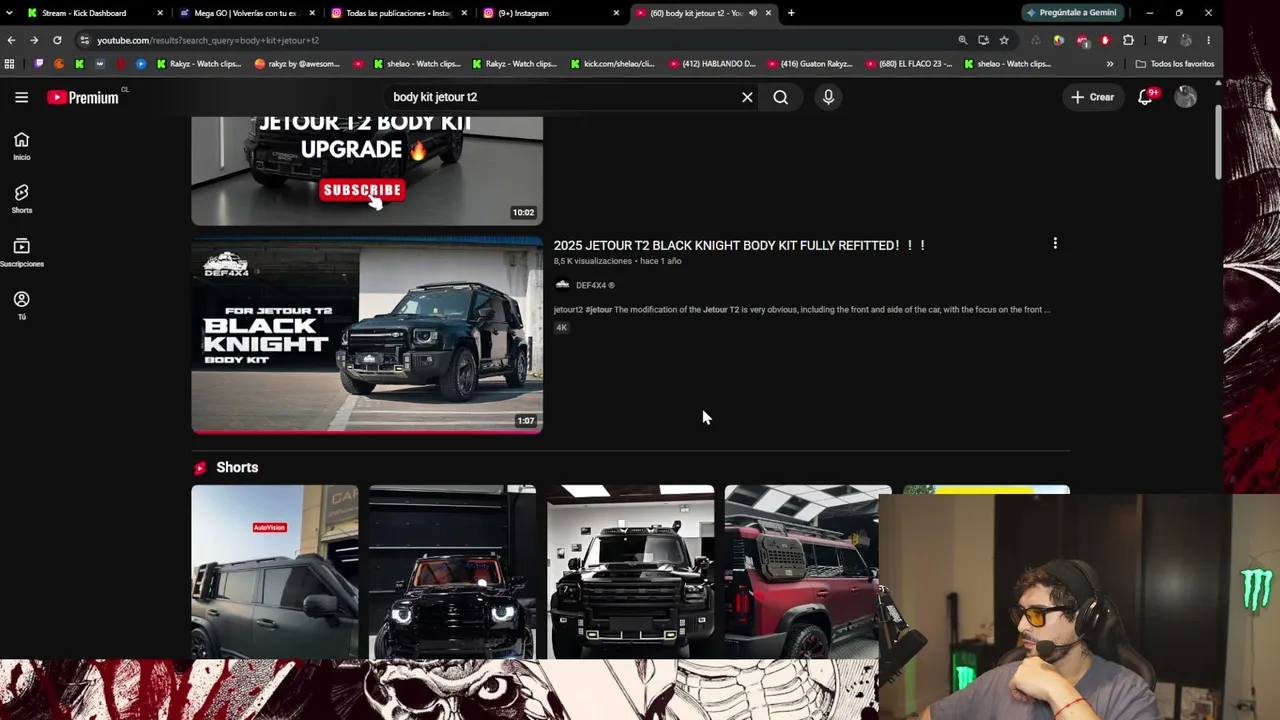This screenshot has height=720, width=1280.
Task: Open the 2025 Jetour T2 Black Knight video title
Action: tap(739, 245)
